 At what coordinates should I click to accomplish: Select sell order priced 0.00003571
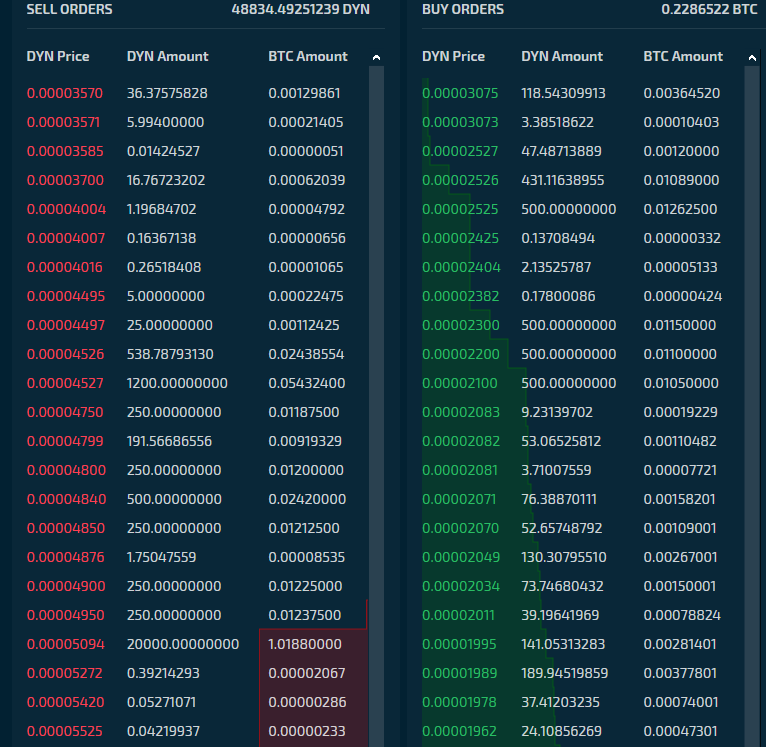tap(197, 122)
